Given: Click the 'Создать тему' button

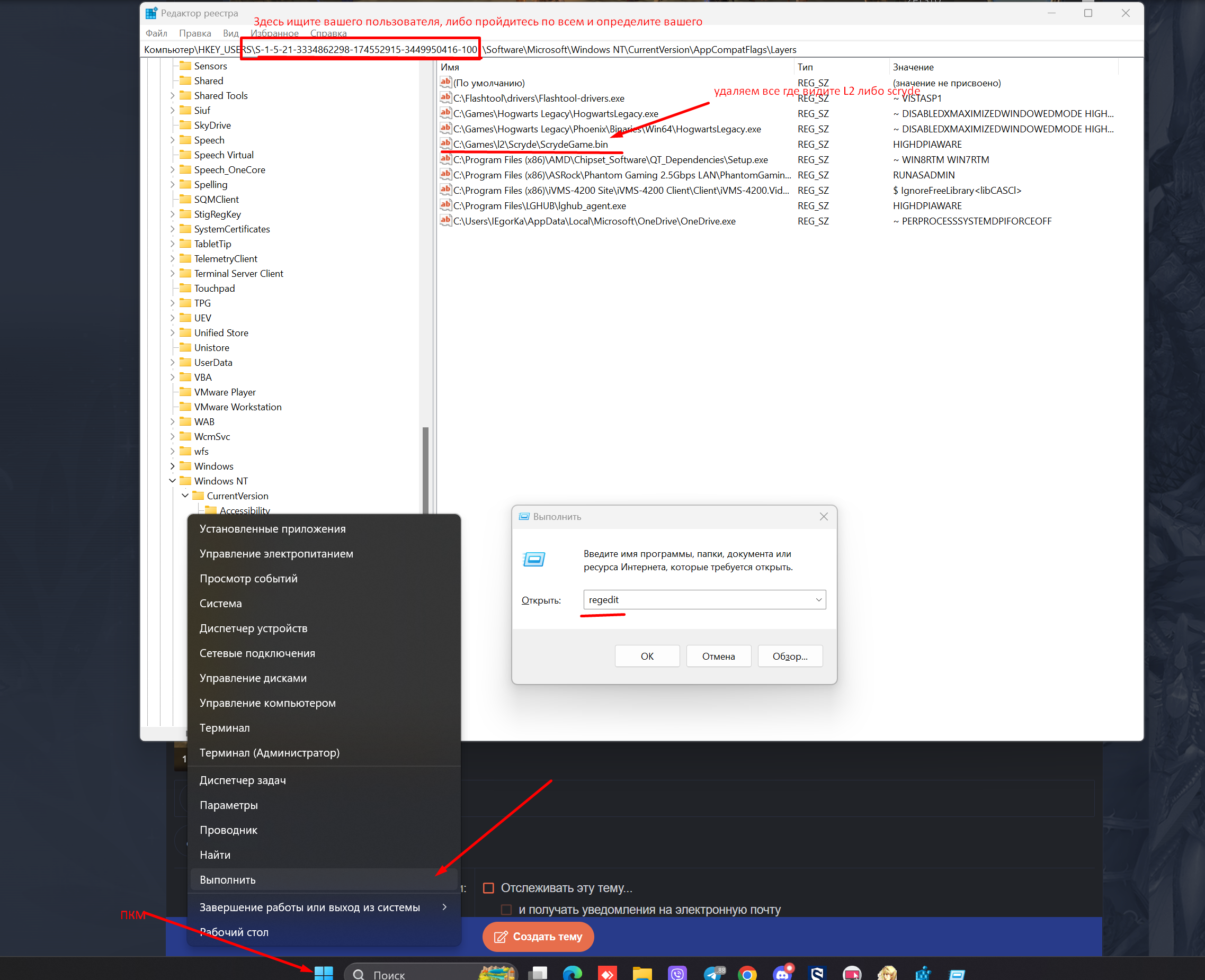Looking at the screenshot, I should [x=538, y=937].
